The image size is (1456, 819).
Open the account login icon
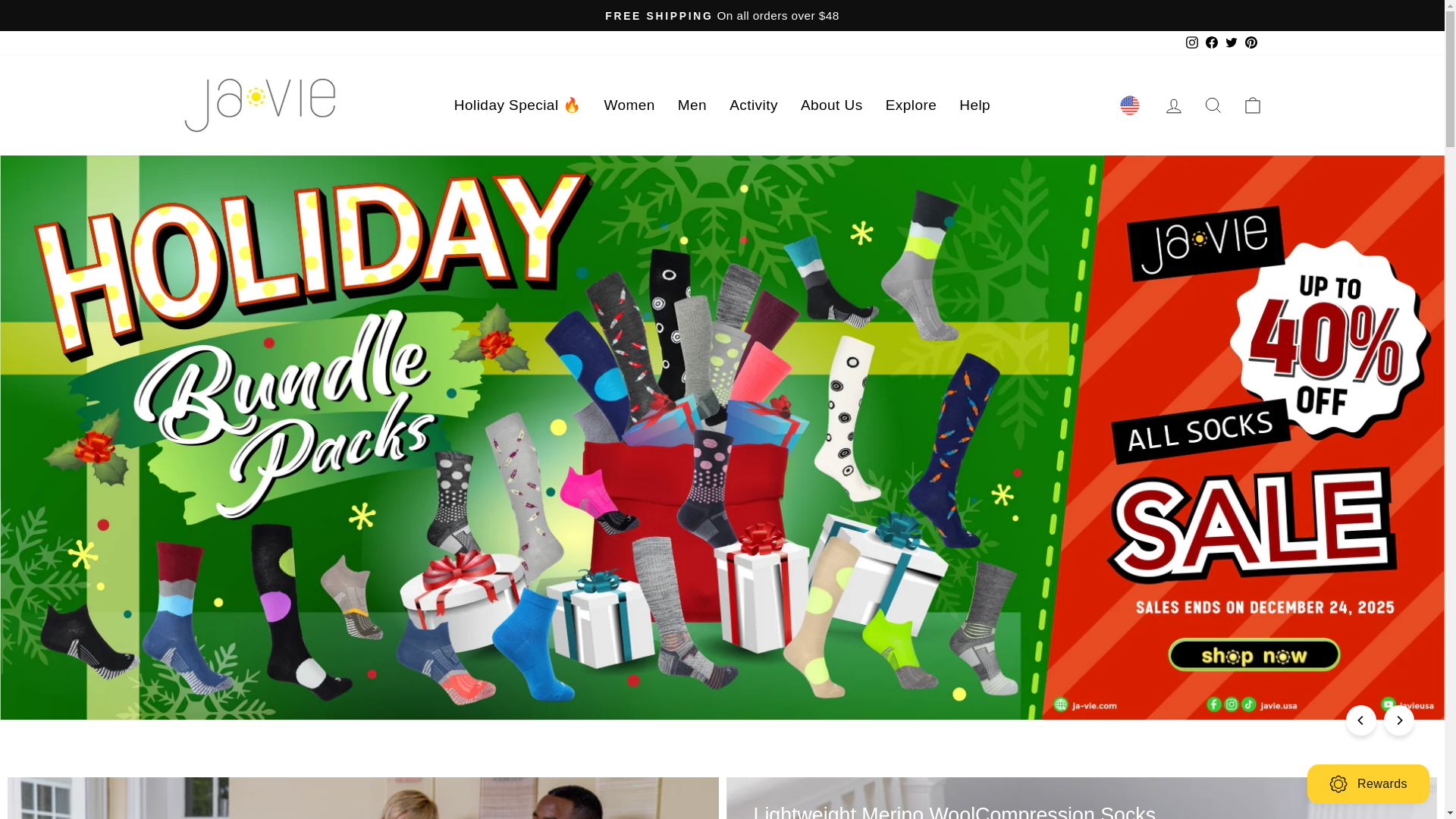pos(1173,105)
